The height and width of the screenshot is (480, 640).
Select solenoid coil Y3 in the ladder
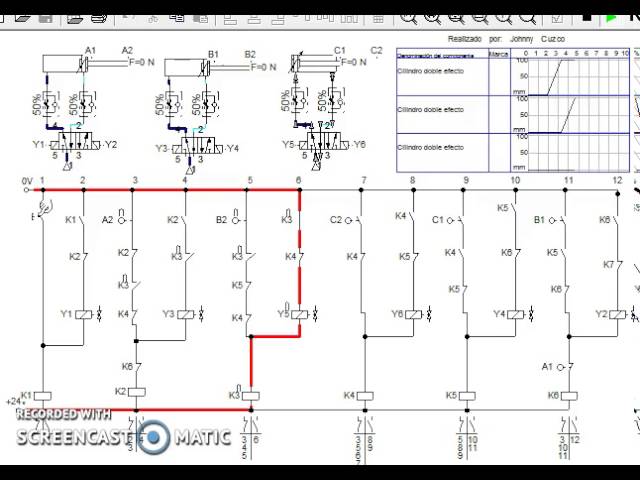point(185,314)
